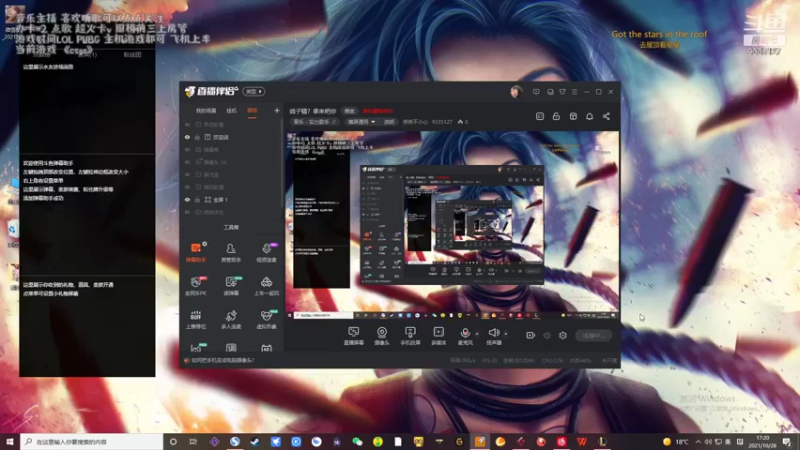Open the hamburger menu in the title bar
Viewport: 800px width, 450px height.
pyautogui.click(x=574, y=92)
